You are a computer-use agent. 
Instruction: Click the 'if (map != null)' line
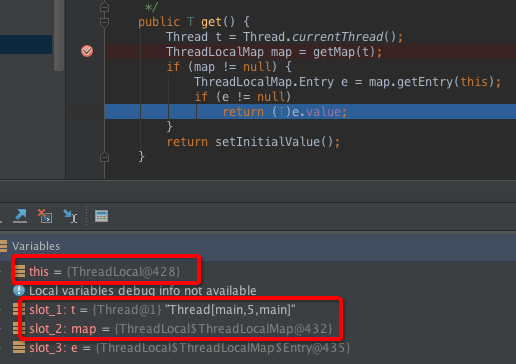point(229,67)
